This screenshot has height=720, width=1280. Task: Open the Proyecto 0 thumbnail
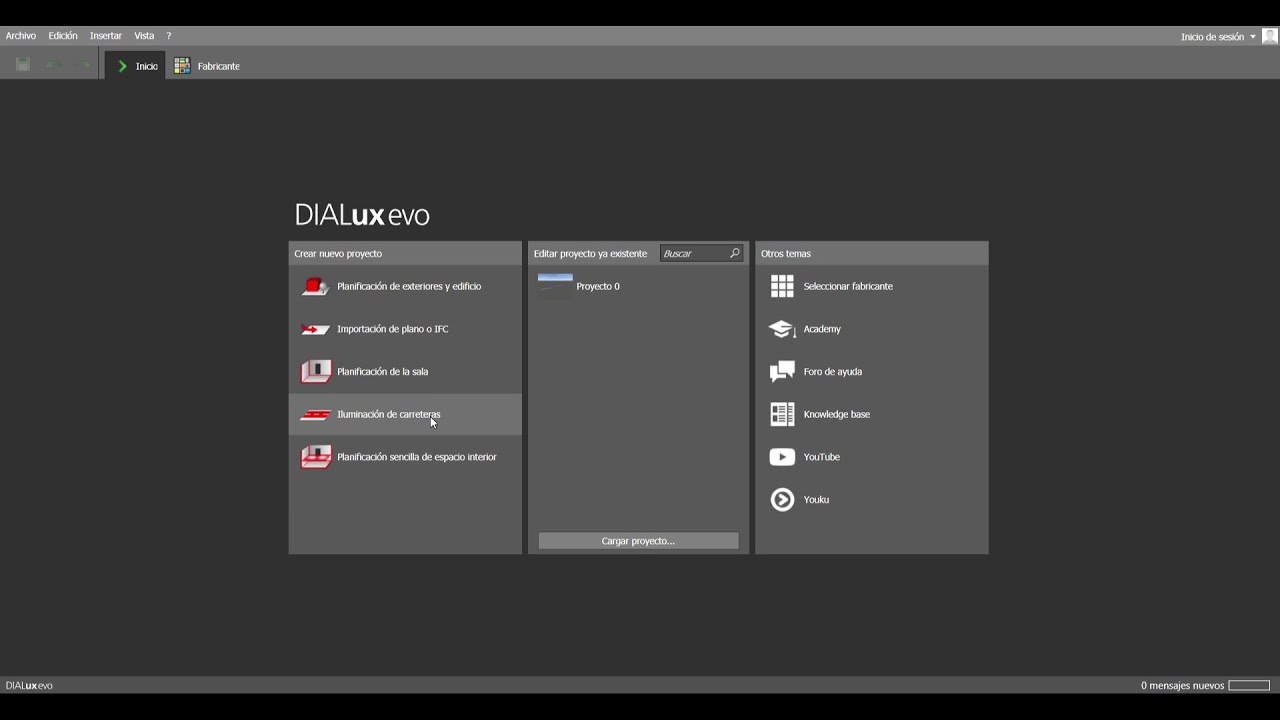click(x=555, y=286)
